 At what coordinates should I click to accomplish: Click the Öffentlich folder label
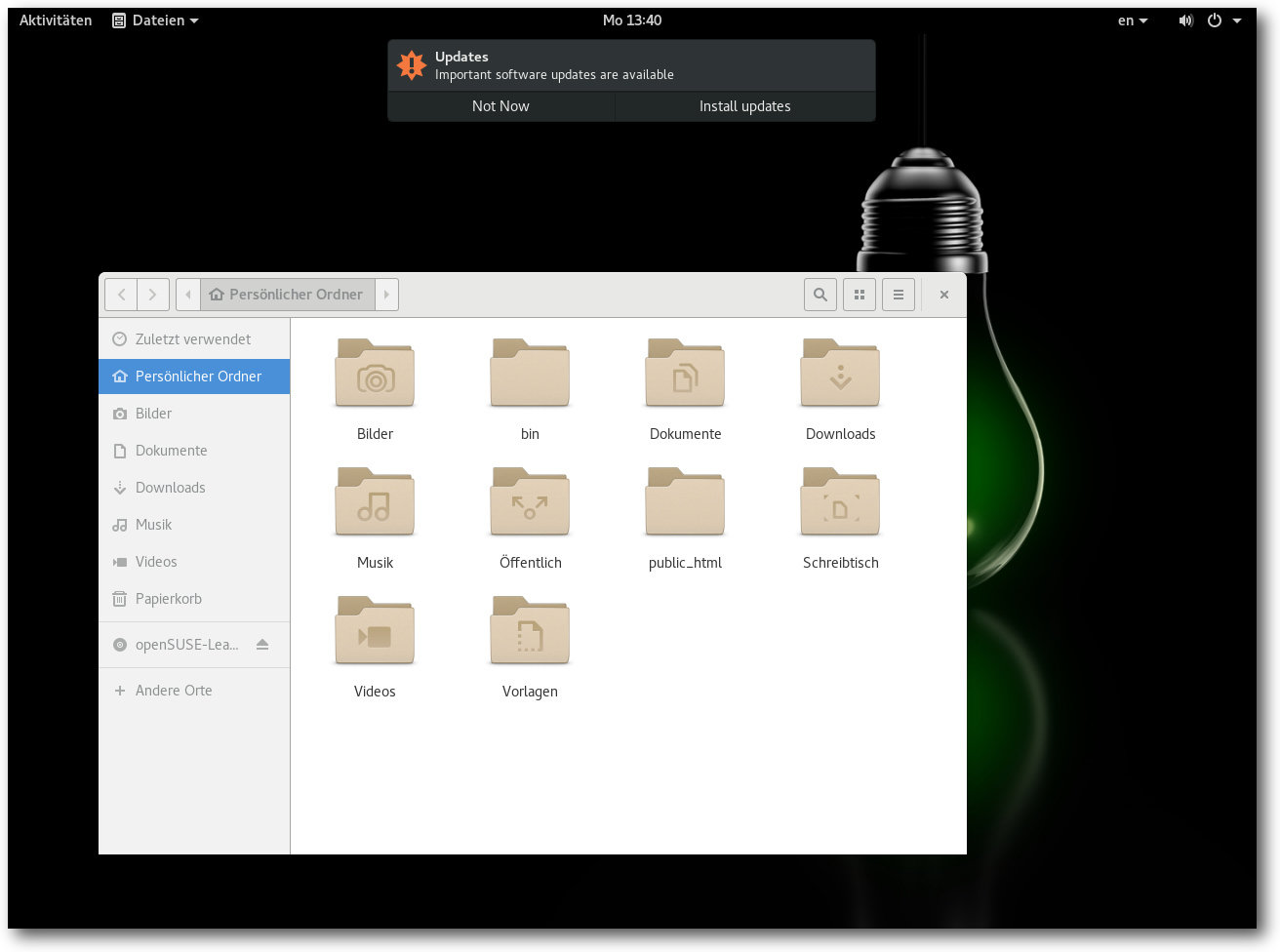pos(531,563)
